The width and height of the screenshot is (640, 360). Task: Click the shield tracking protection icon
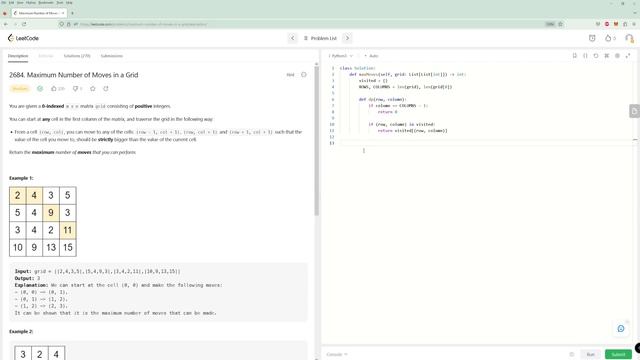click(62, 24)
